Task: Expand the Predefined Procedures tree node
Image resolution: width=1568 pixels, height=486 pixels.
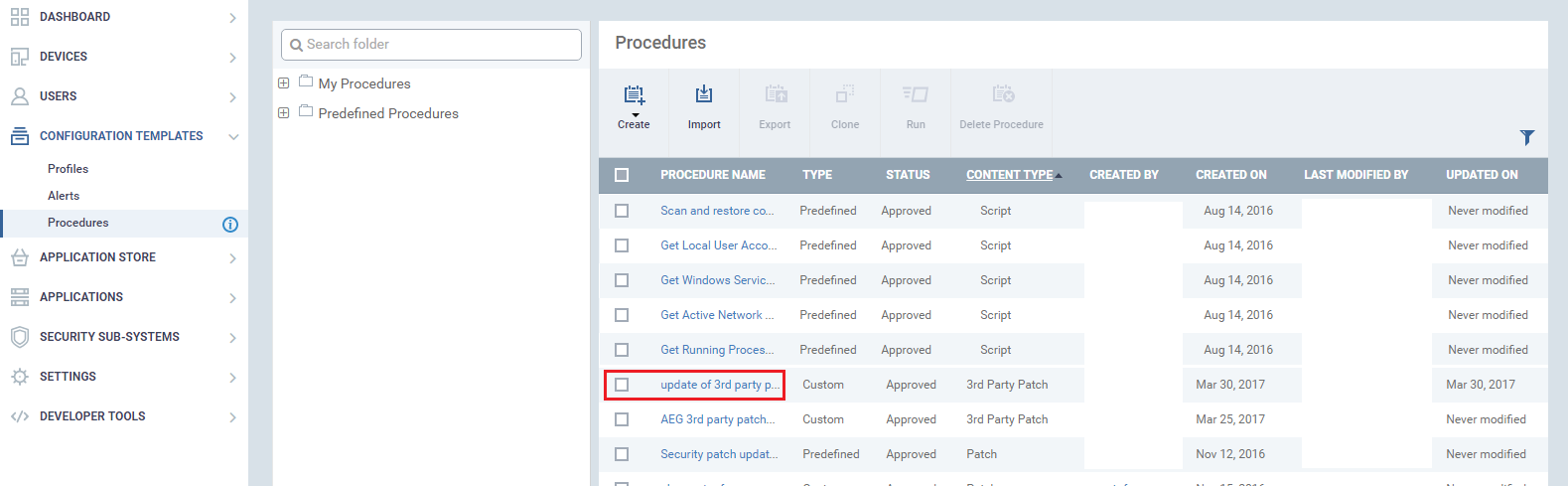Action: pos(284,113)
